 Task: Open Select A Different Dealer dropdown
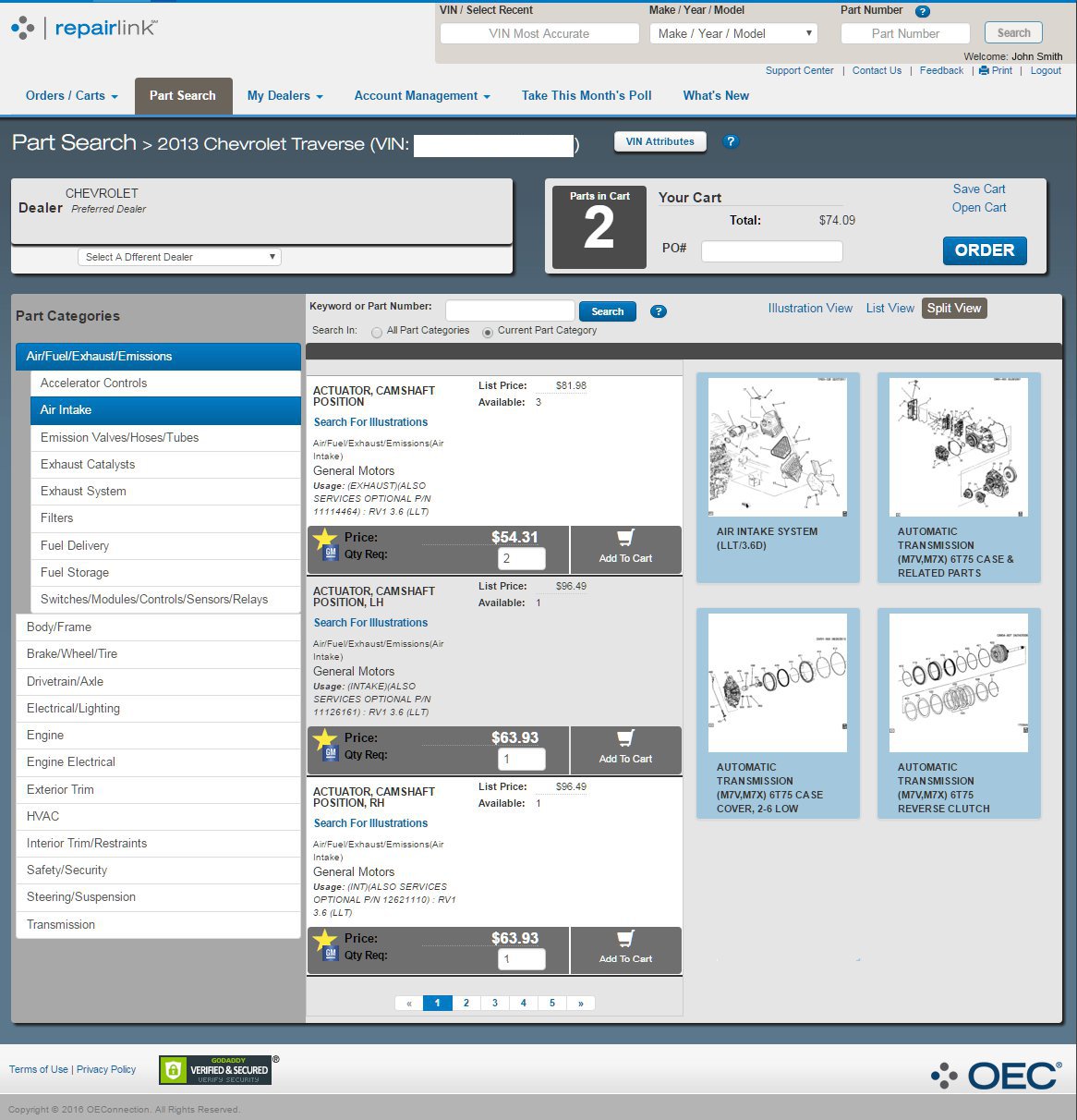point(179,257)
